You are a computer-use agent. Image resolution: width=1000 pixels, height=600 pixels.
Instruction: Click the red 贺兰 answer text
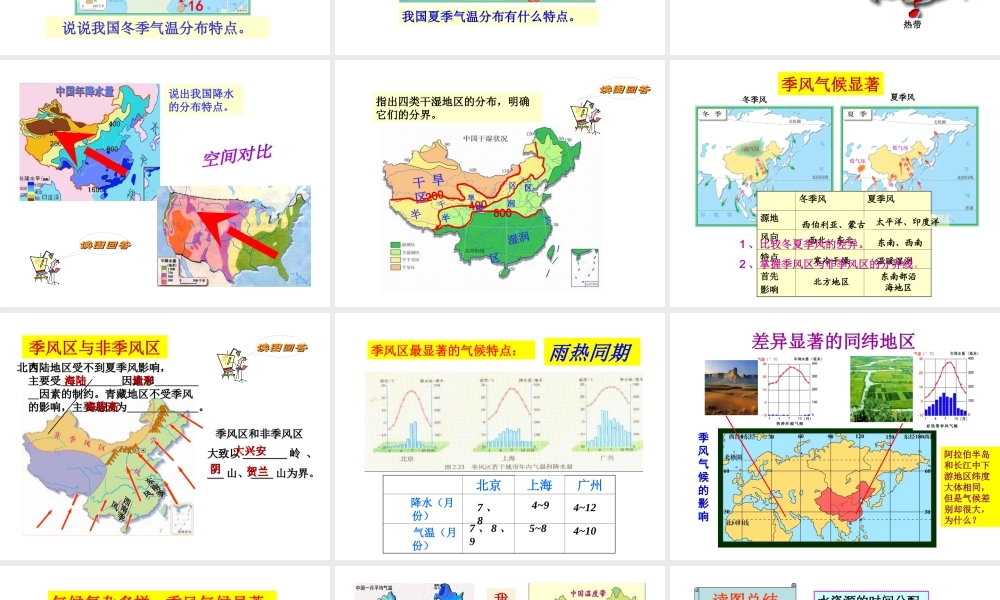[258, 471]
